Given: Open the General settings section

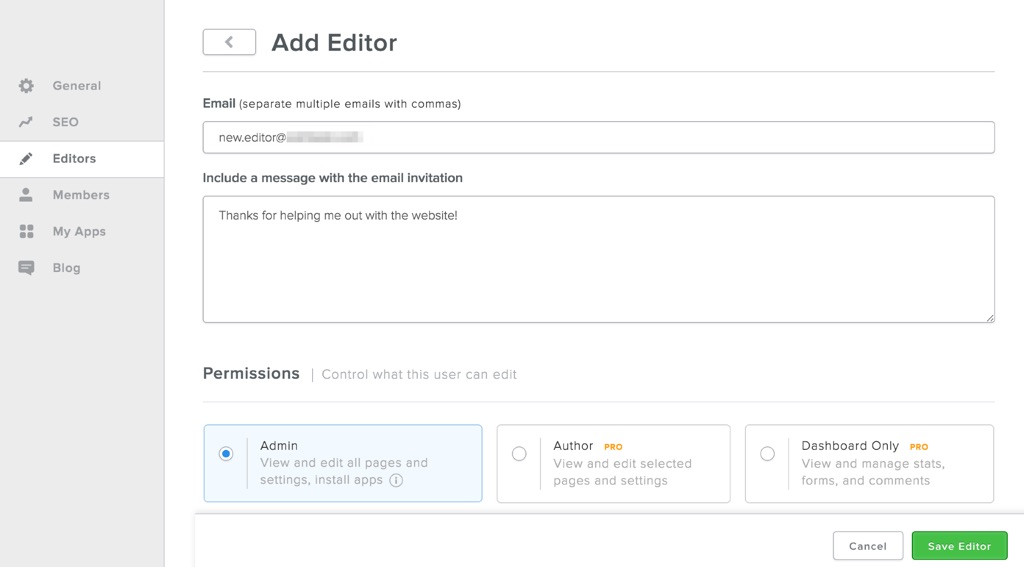Looking at the screenshot, I should click(77, 86).
